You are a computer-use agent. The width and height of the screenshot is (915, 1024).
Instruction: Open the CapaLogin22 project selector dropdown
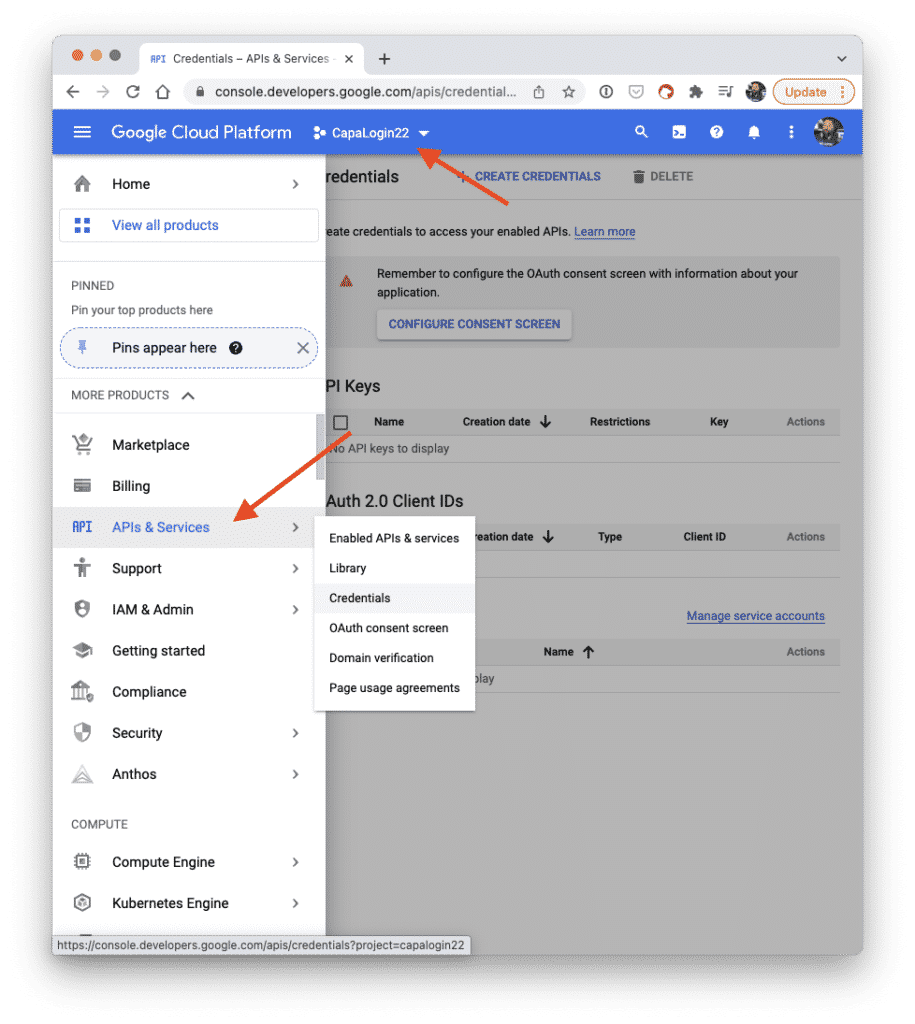click(370, 131)
